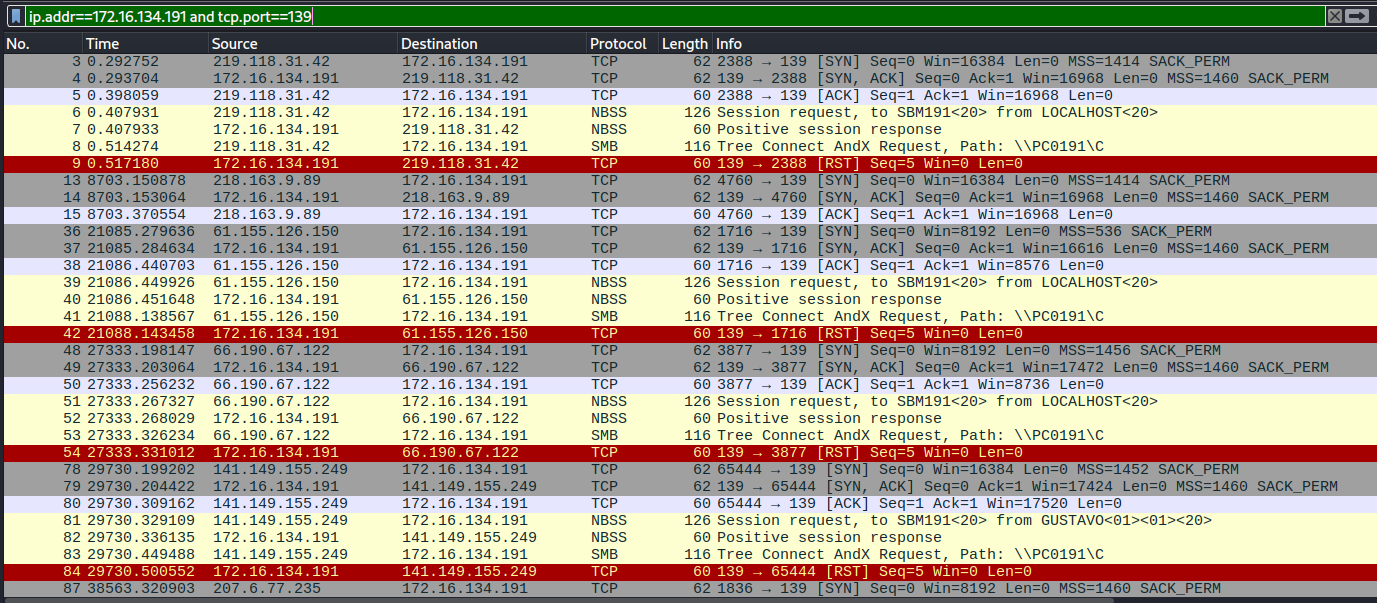
Task: Click into the display filter input field
Action: tap(674, 17)
